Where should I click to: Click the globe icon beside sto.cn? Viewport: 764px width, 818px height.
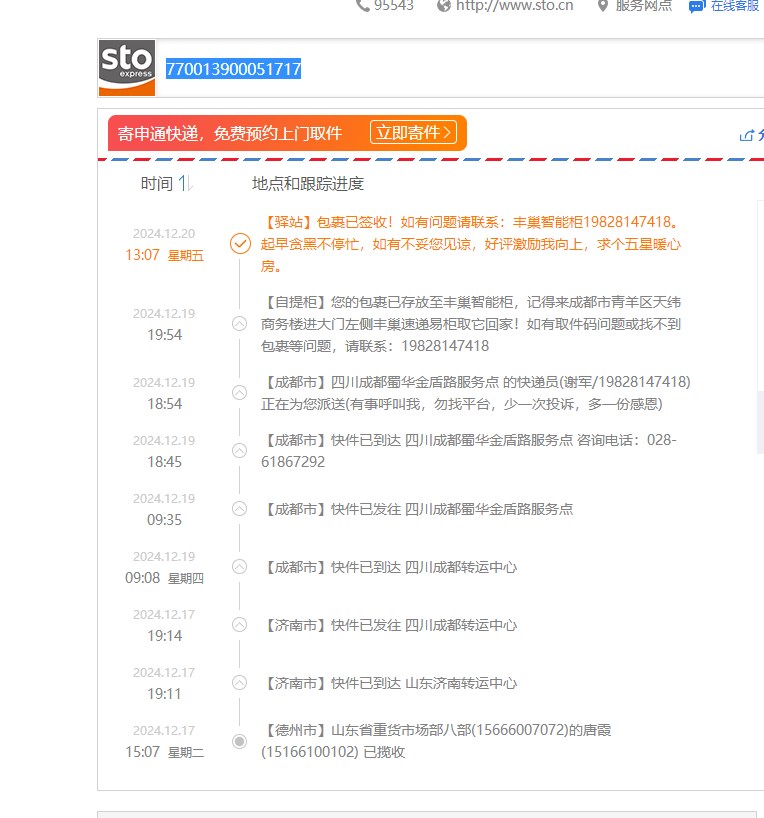pos(444,6)
